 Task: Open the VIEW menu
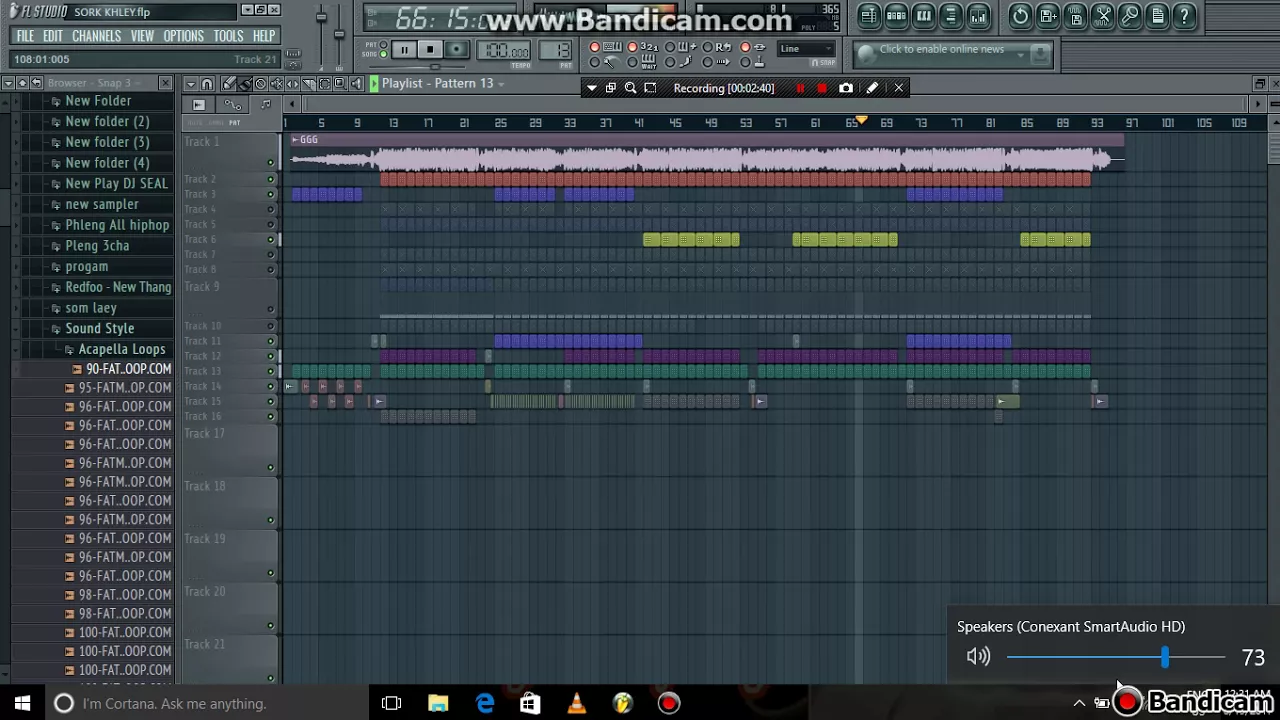click(142, 36)
